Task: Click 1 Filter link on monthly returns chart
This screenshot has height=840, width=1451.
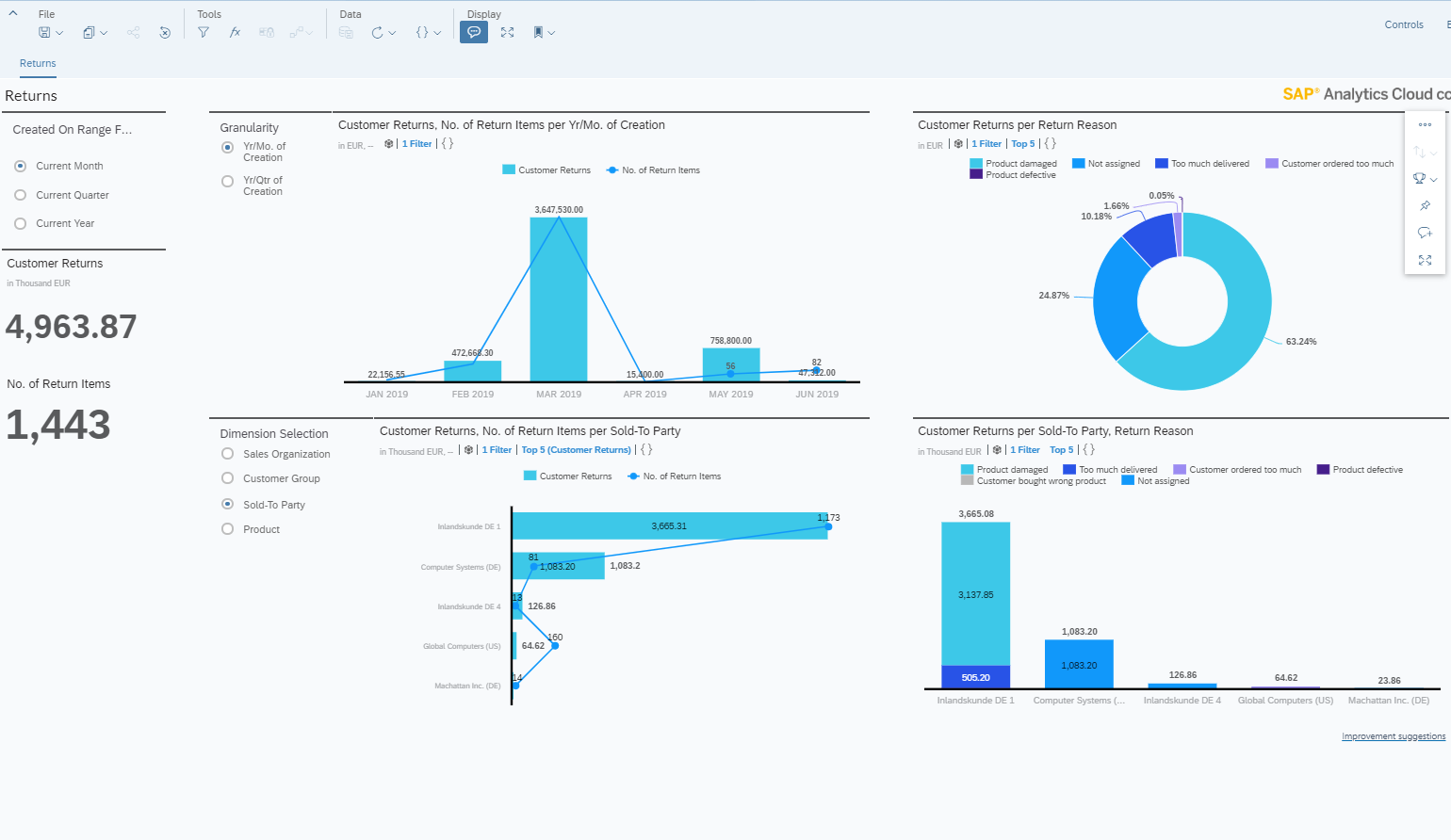Action: pos(416,144)
